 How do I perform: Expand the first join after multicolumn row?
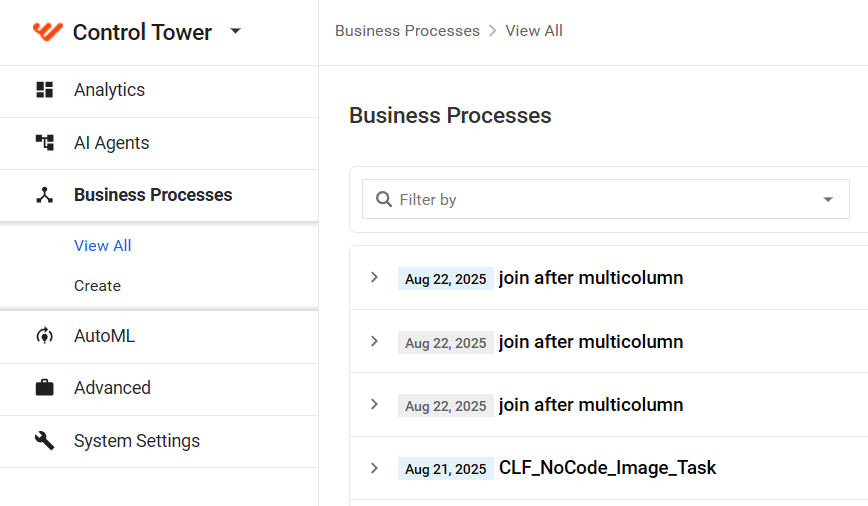point(374,277)
